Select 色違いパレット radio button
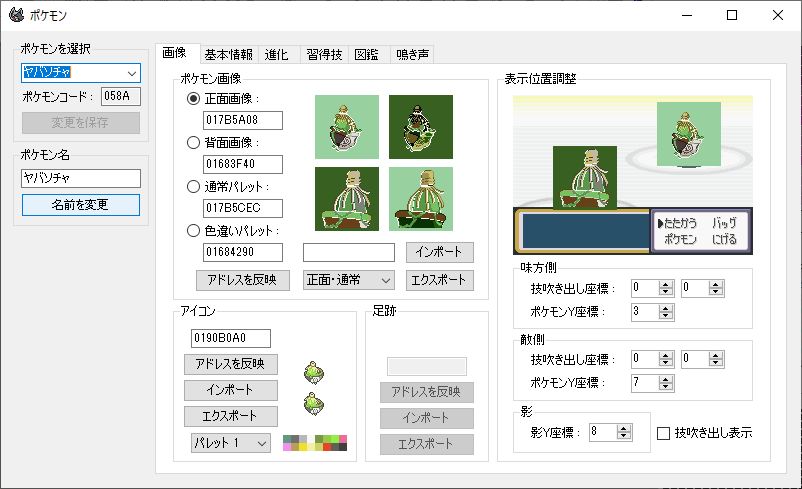Image resolution: width=802 pixels, height=489 pixels. click(x=193, y=231)
